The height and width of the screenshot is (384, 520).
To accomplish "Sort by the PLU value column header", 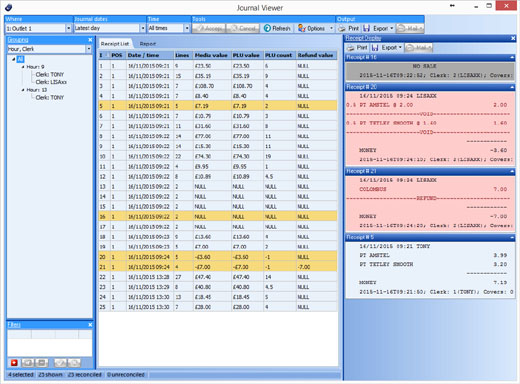I will click(x=247, y=55).
